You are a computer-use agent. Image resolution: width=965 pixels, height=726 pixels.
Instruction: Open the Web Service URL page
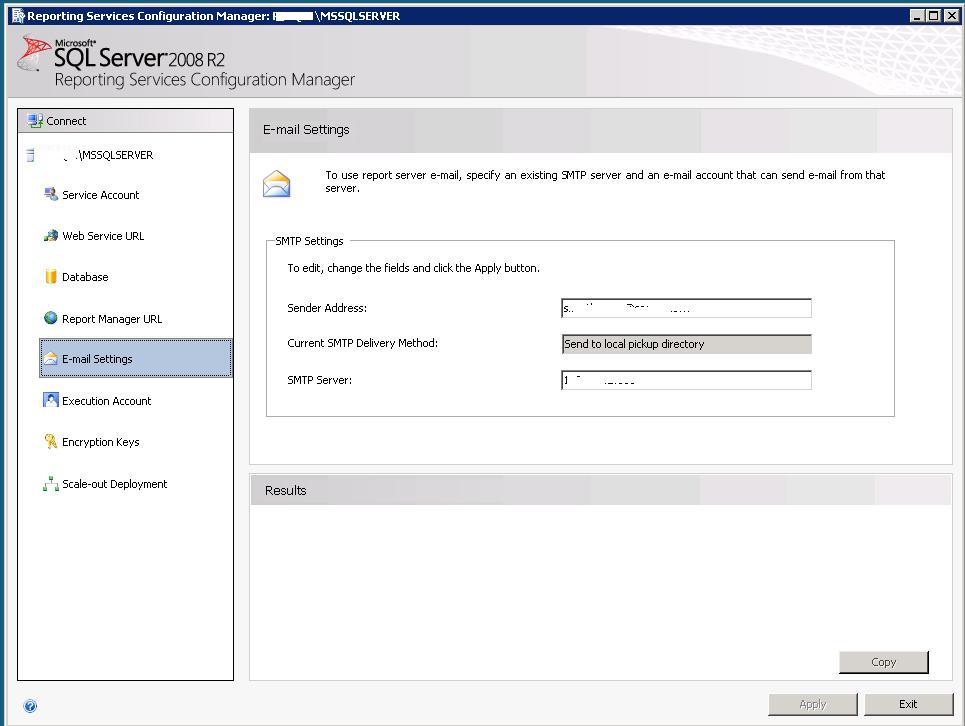103,236
